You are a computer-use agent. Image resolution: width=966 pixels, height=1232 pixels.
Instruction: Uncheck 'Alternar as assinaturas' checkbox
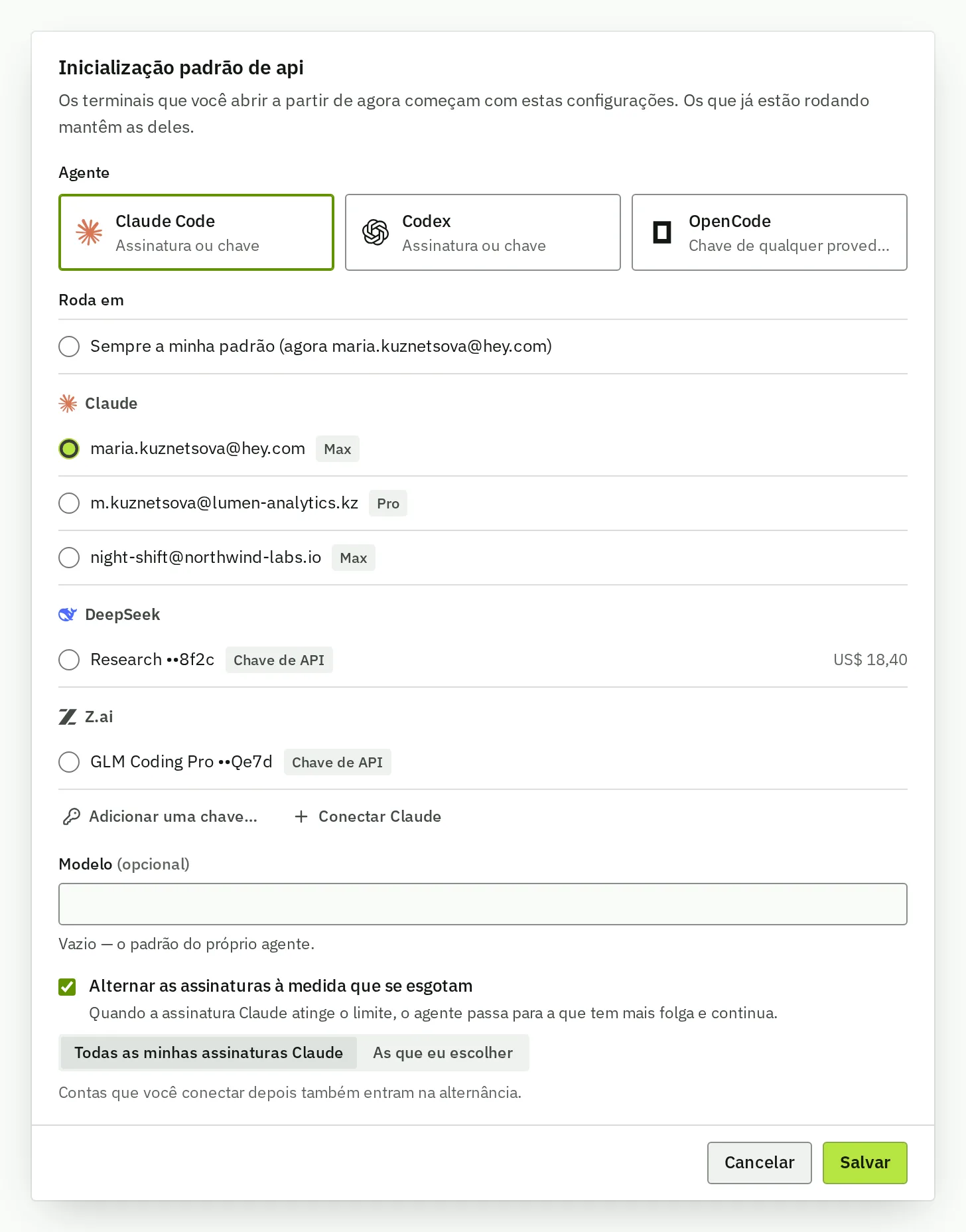coord(67,987)
